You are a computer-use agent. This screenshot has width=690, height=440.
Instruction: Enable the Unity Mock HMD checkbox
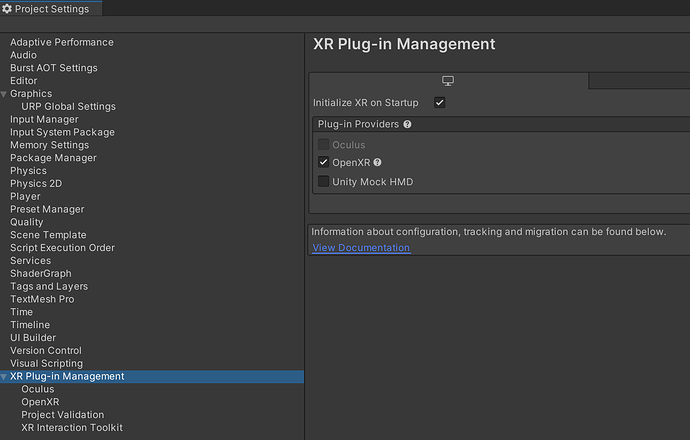(x=323, y=182)
